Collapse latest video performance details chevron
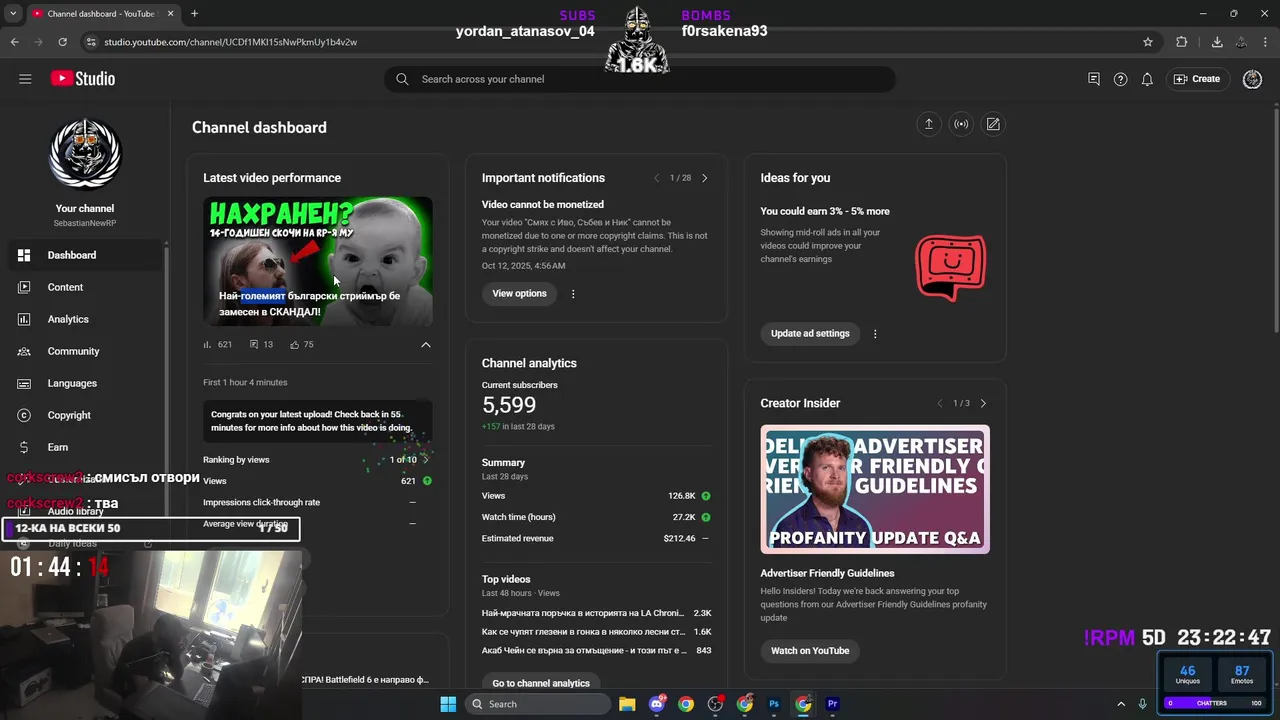This screenshot has height=720, width=1280. coord(426,345)
